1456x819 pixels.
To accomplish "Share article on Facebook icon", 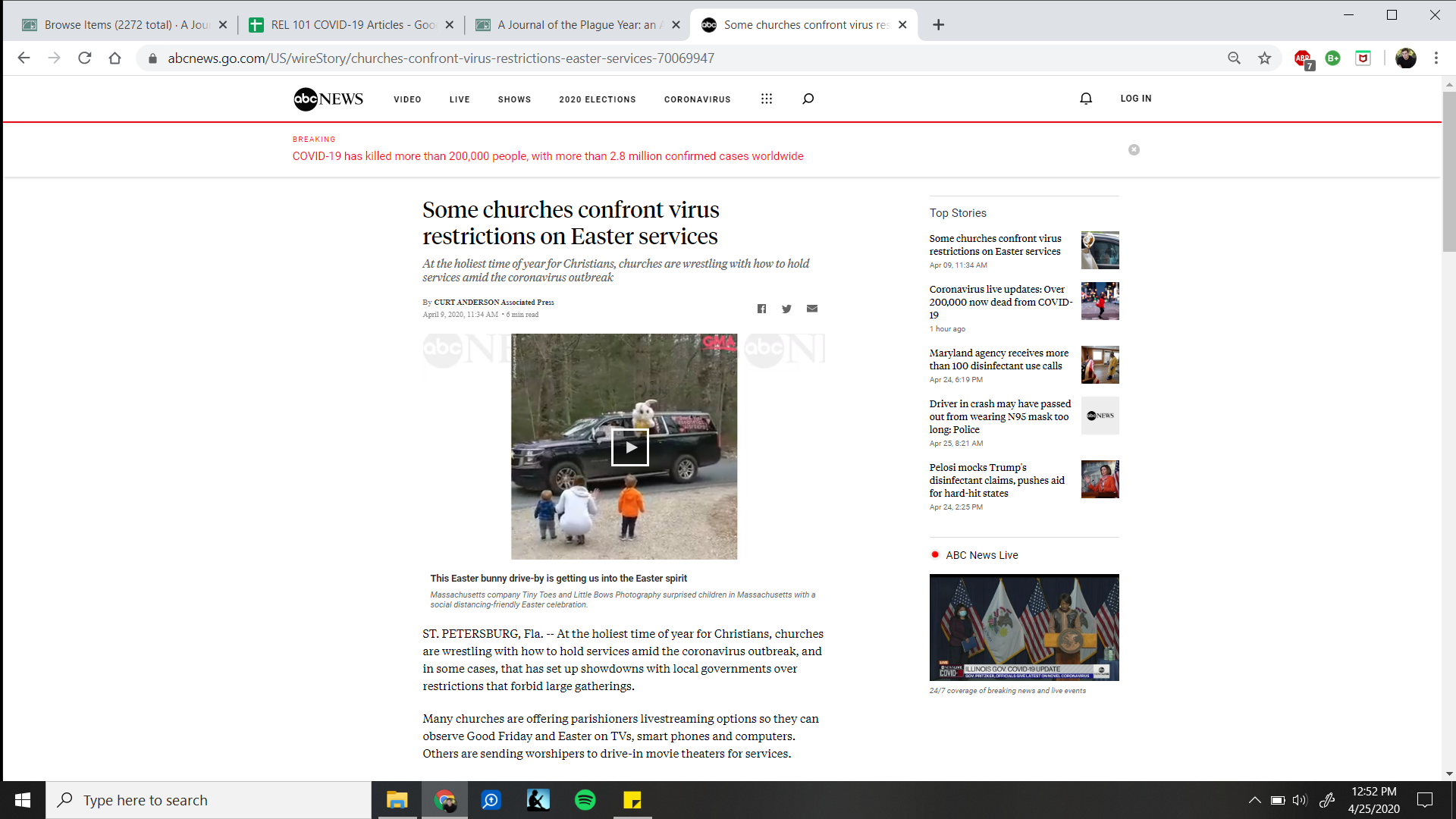I will click(761, 309).
